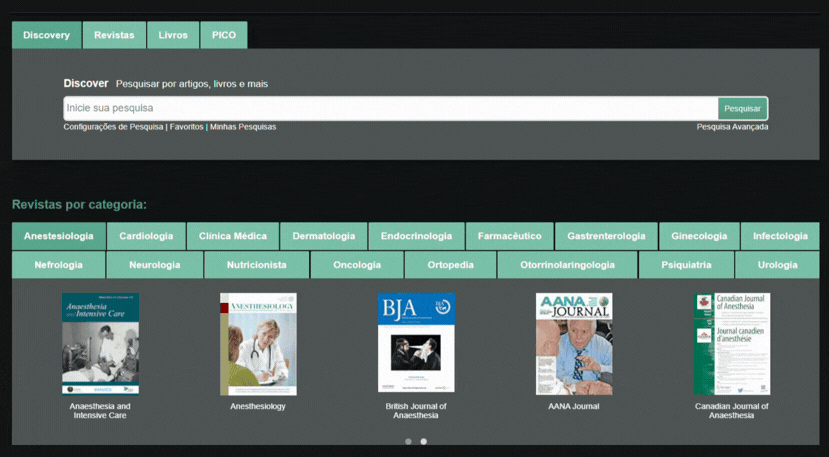Select the PICO tab
Screen dimensions: 829x457
point(224,35)
